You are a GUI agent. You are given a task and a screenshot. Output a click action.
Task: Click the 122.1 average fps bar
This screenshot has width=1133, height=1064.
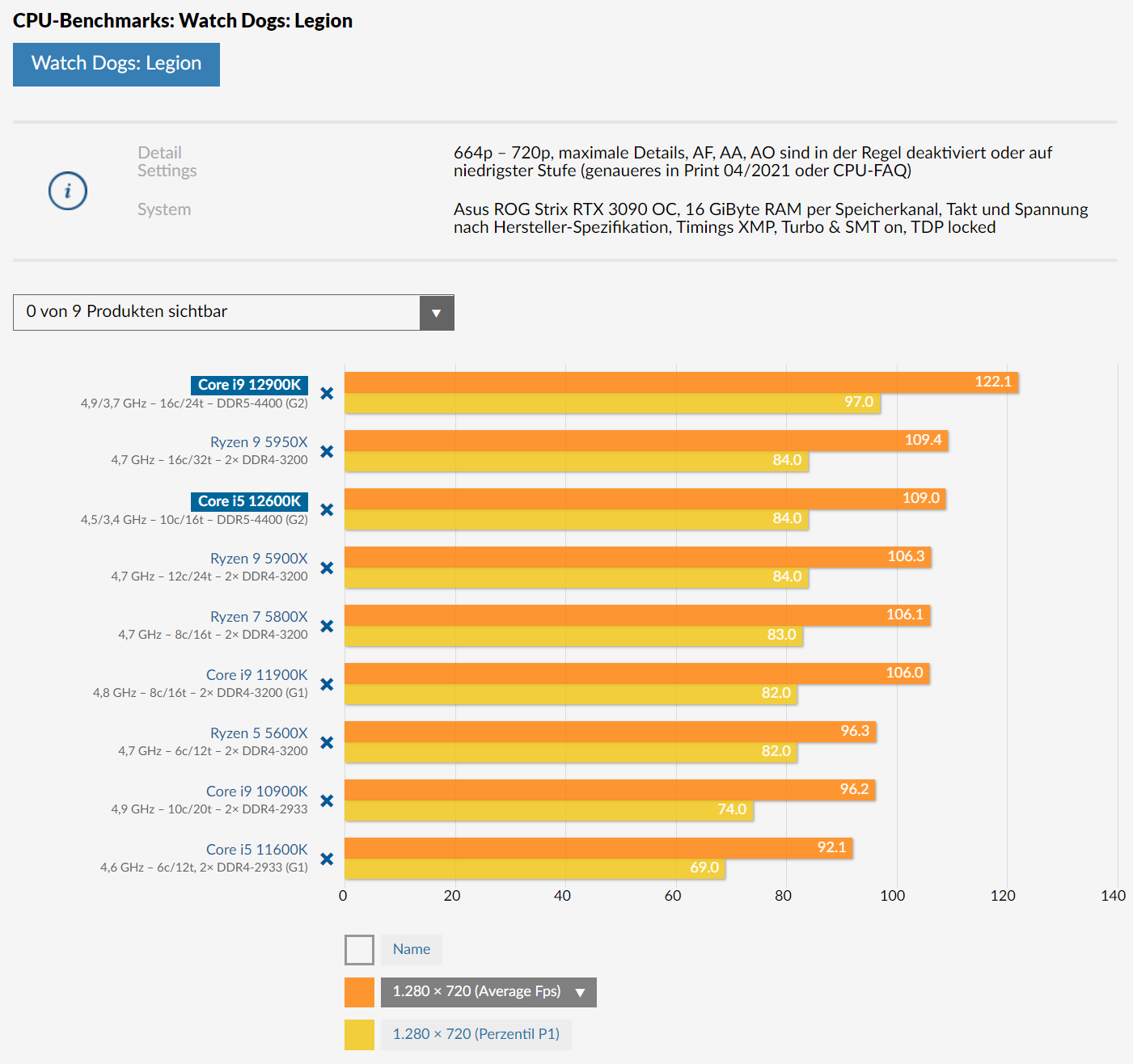click(x=682, y=382)
